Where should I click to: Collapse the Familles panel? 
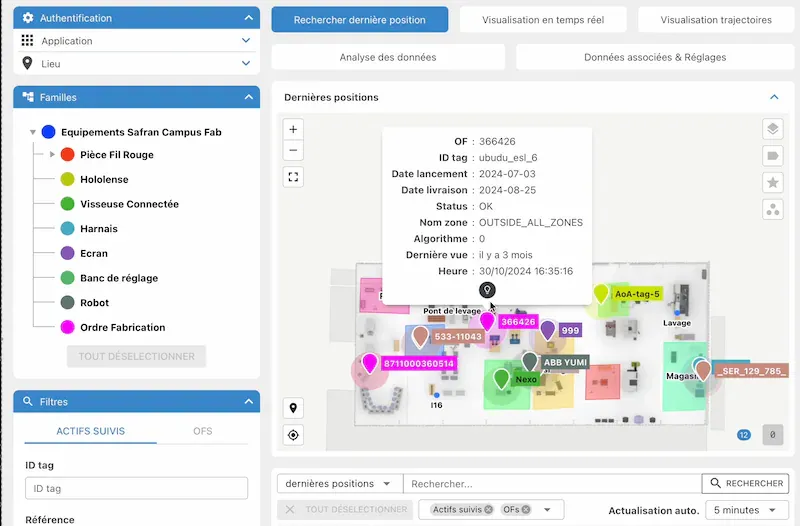click(248, 97)
